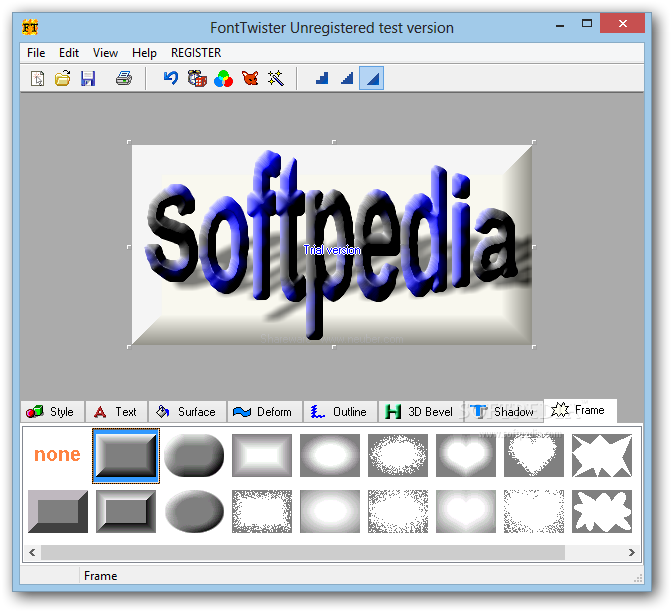
Task: Close the FontTwister window
Action: pyautogui.click(x=622, y=24)
